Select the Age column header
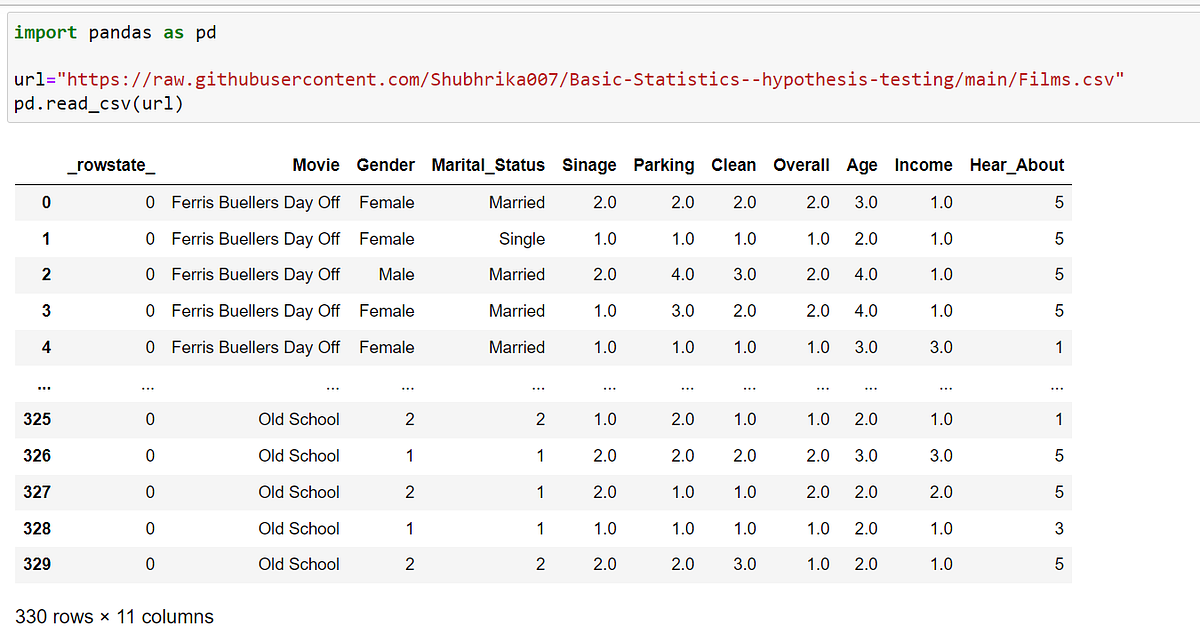The width and height of the screenshot is (1200, 628). [x=861, y=165]
